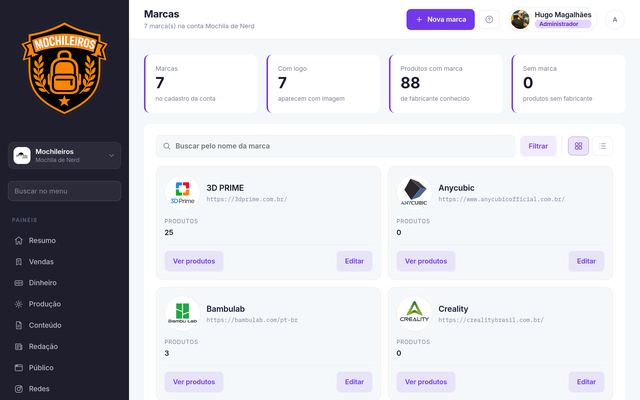Edit the 3D PRIME brand
The width and height of the screenshot is (640, 400).
[354, 261]
